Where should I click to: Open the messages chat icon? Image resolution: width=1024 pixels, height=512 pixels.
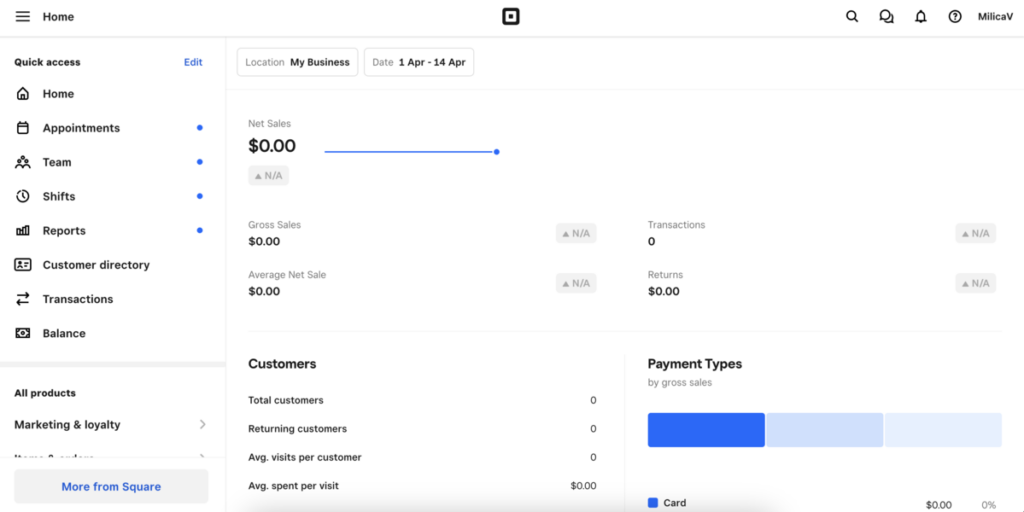point(886,17)
